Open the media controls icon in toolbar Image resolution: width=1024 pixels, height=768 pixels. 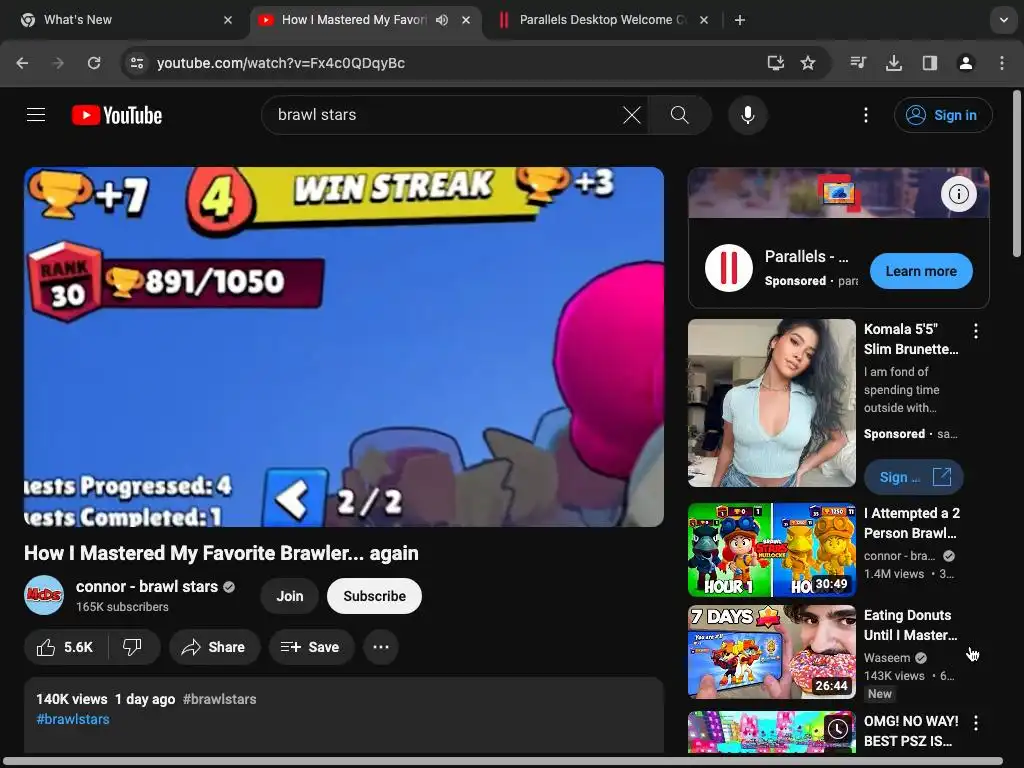(x=858, y=63)
